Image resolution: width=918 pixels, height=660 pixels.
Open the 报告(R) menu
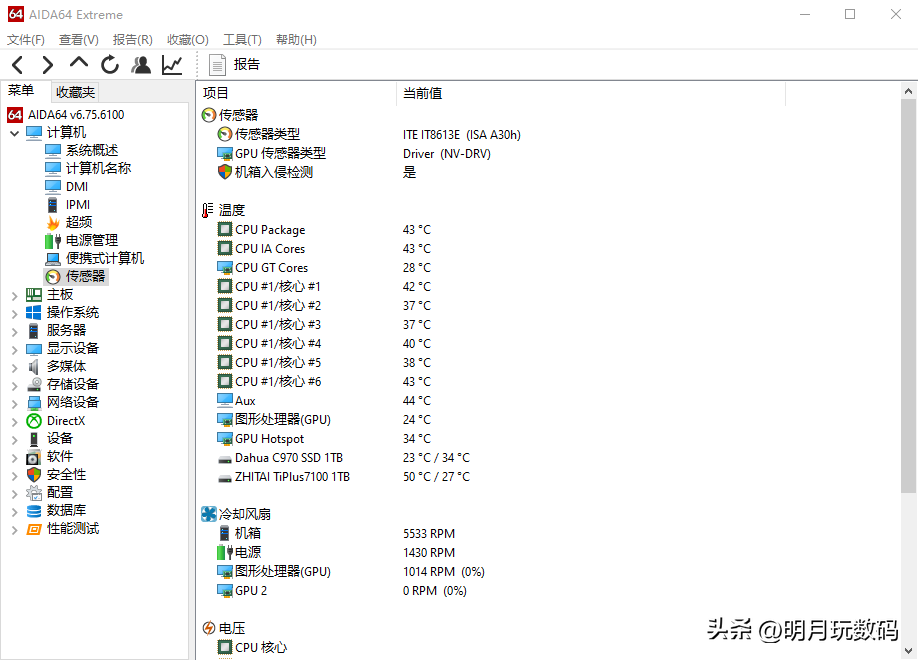tap(133, 39)
